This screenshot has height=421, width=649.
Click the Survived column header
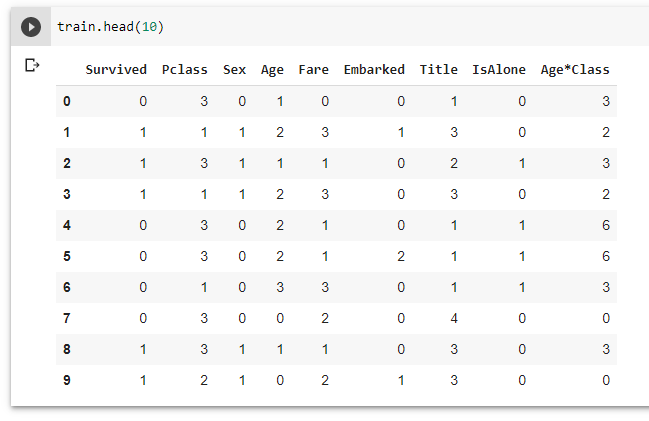(x=116, y=70)
